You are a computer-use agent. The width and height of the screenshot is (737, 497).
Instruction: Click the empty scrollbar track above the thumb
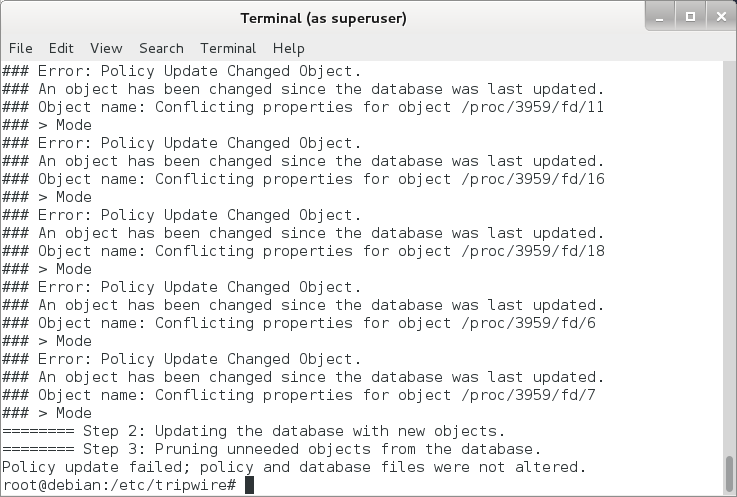(728, 250)
